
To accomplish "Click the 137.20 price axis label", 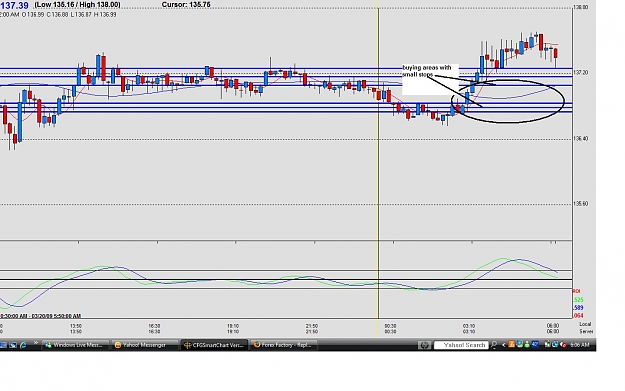I will [x=580, y=73].
